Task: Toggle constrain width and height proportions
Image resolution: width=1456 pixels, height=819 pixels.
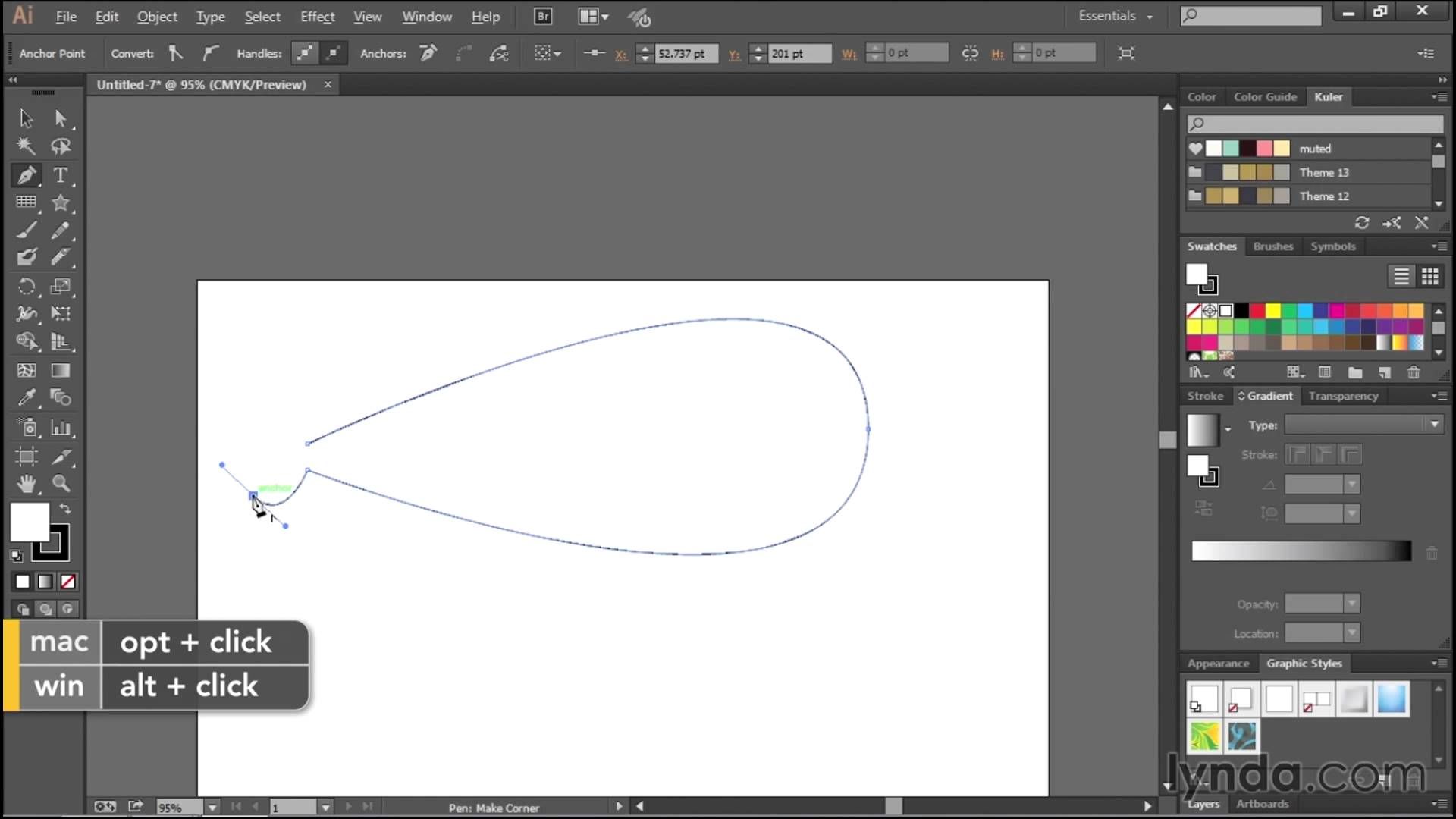Action: pos(969,53)
